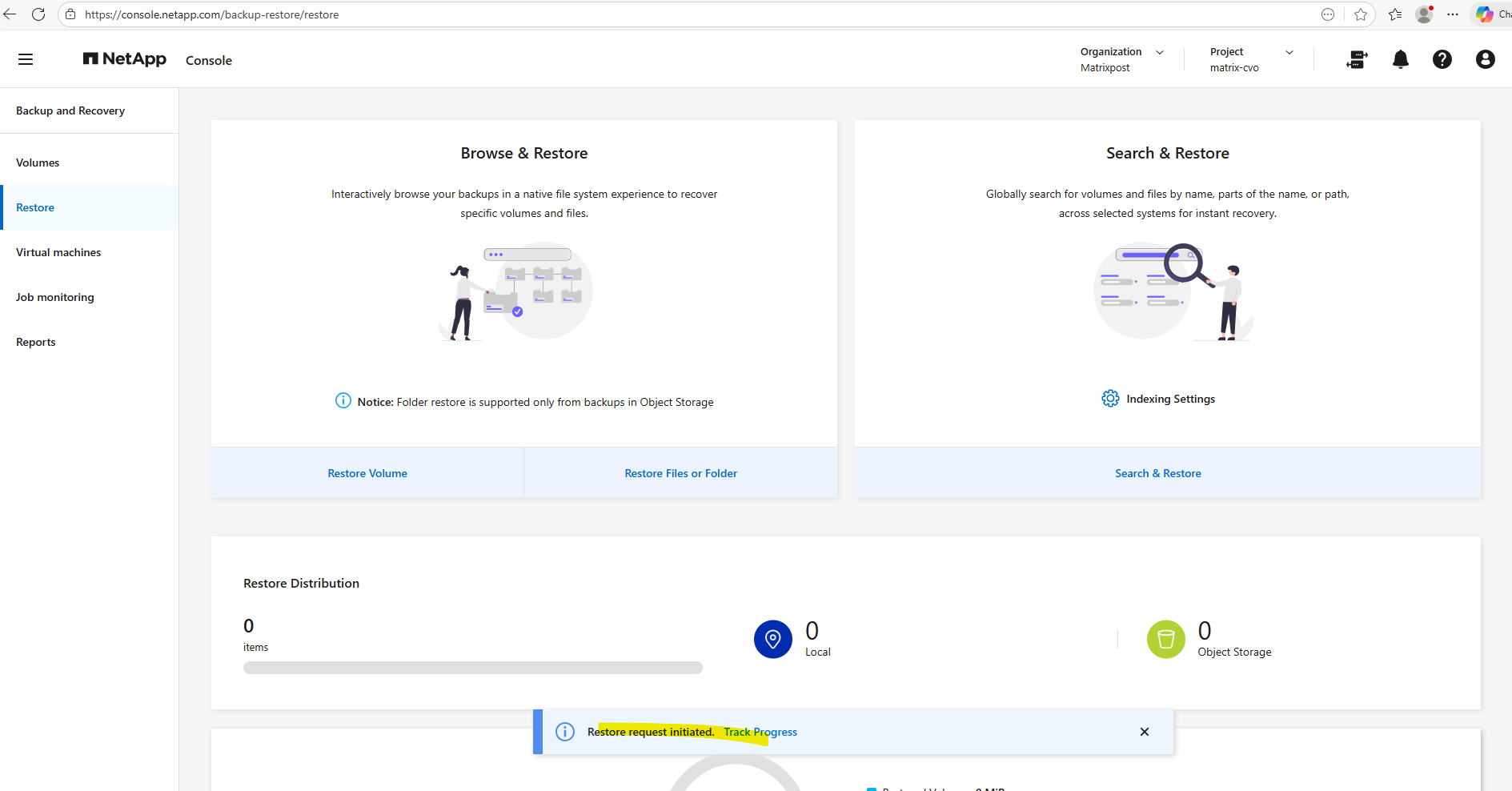Click the console agents server icon
Viewport: 1512px width, 791px height.
pos(1357,59)
